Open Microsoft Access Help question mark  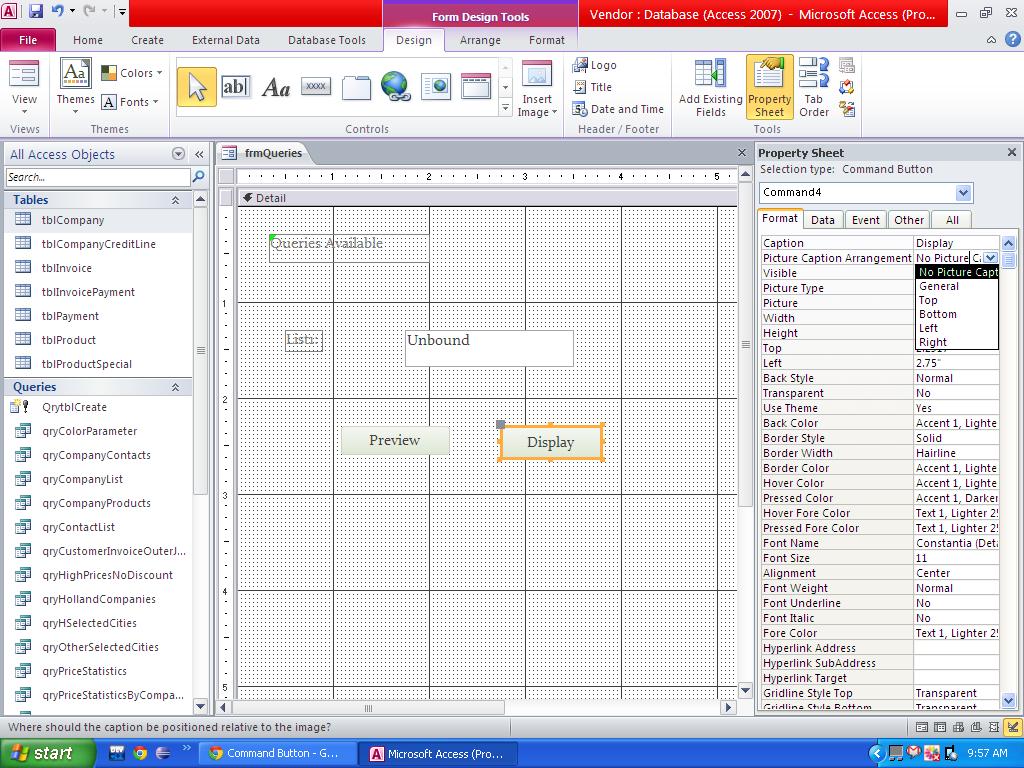coord(1012,40)
